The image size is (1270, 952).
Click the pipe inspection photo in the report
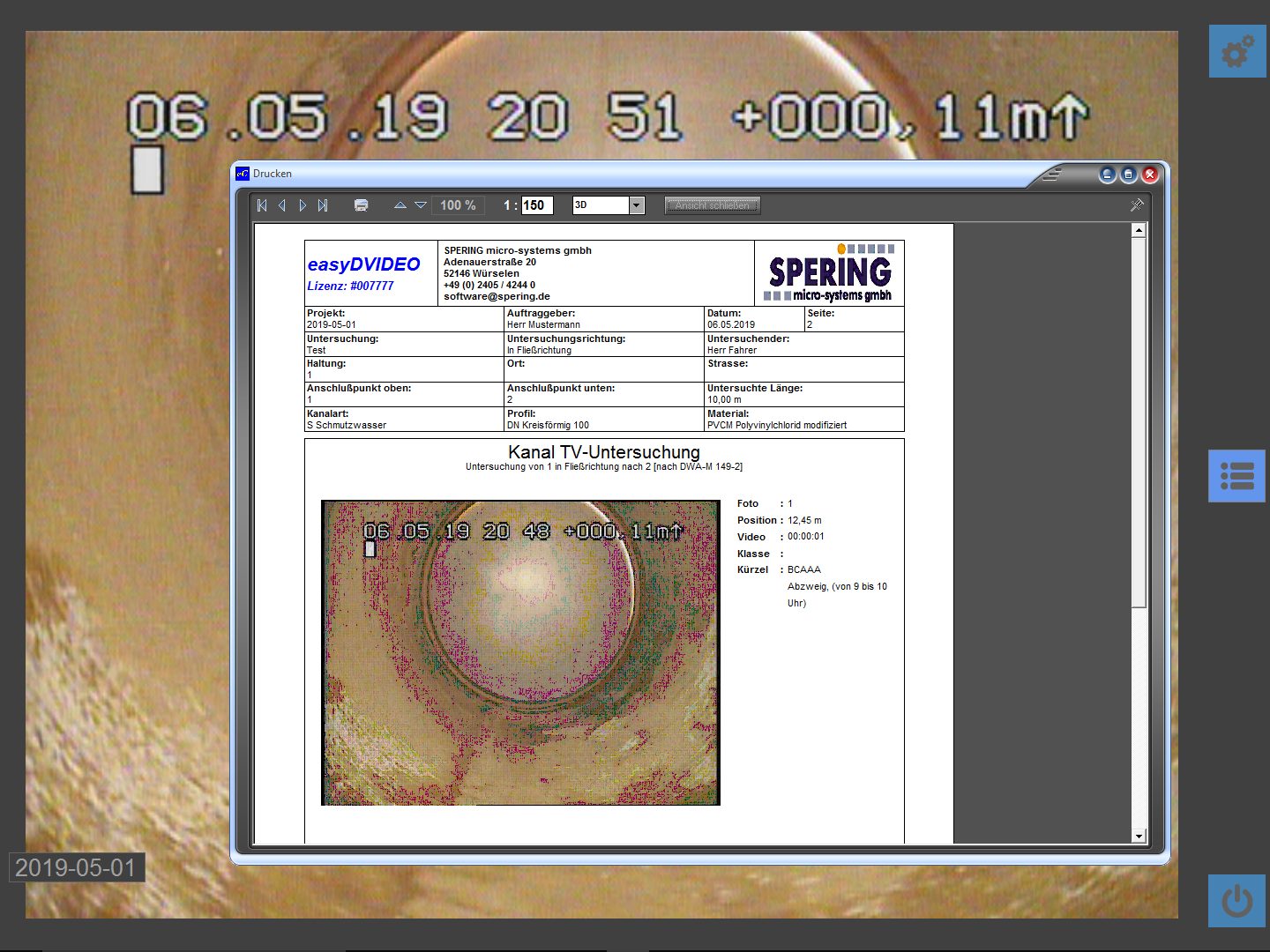click(x=520, y=652)
